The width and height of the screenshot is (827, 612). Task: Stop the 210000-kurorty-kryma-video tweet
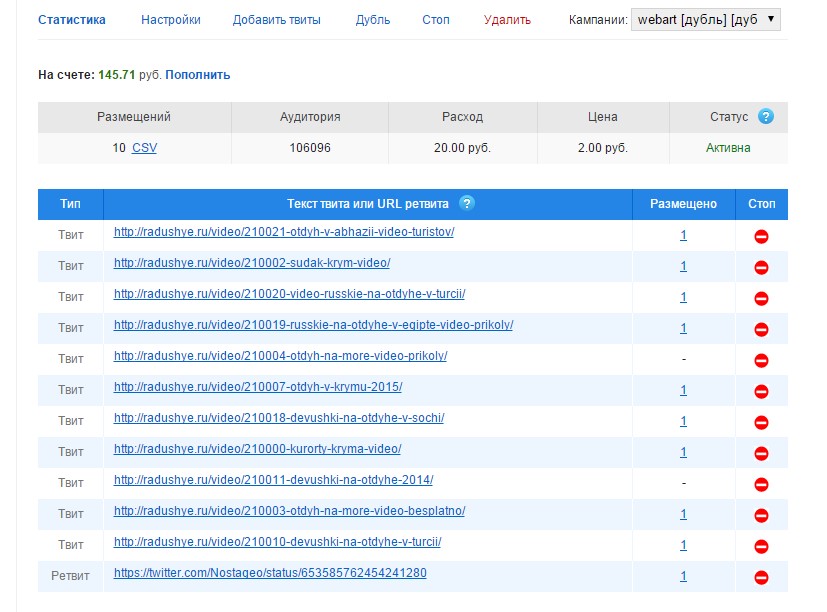[x=761, y=454]
